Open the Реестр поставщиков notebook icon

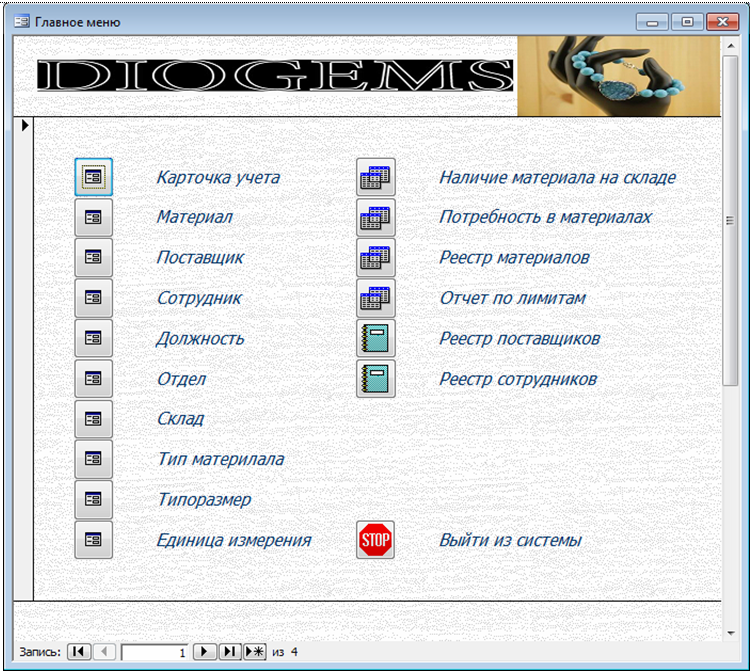pyautogui.click(x=376, y=338)
